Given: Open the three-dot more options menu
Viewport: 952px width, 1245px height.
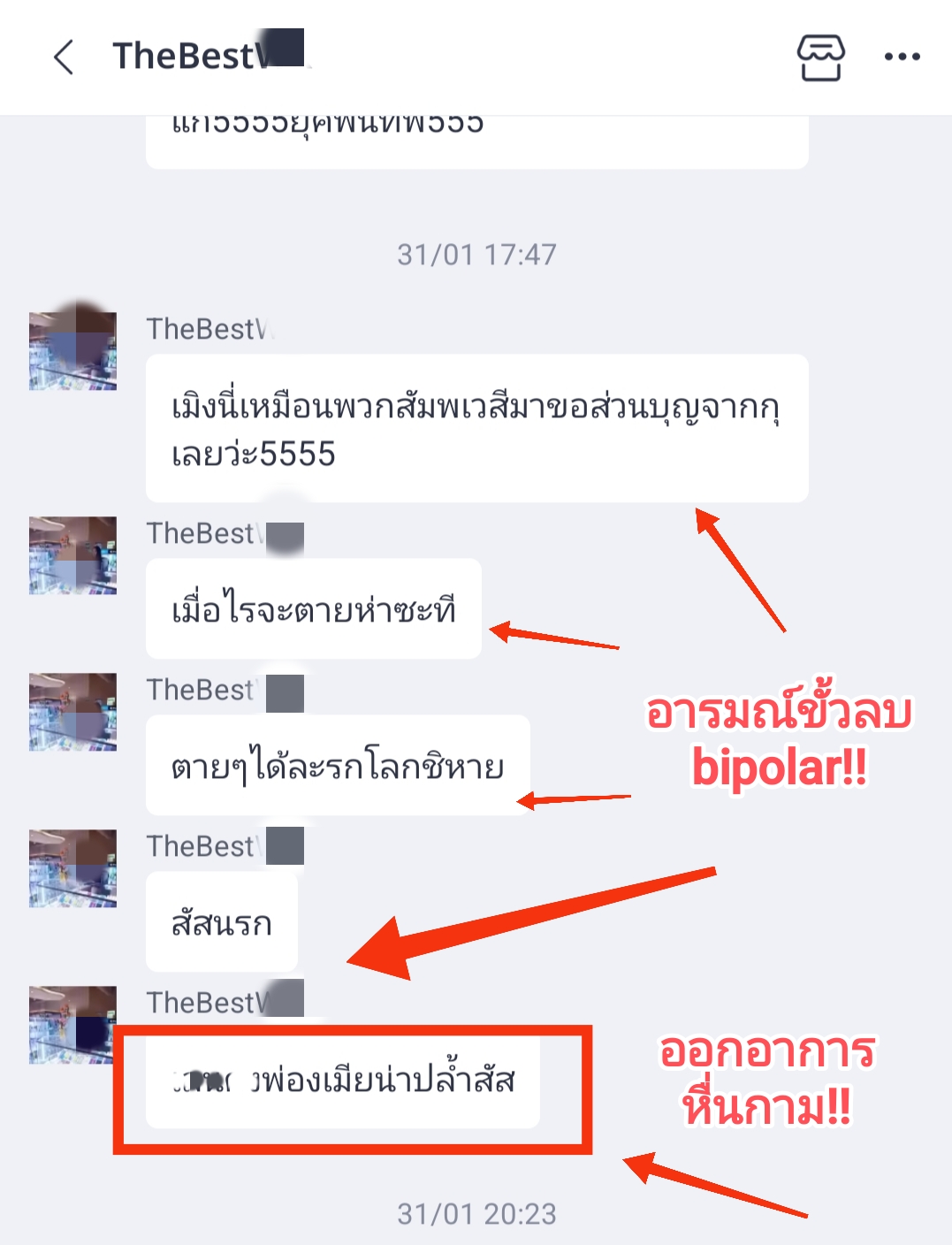Looking at the screenshot, I should (902, 57).
